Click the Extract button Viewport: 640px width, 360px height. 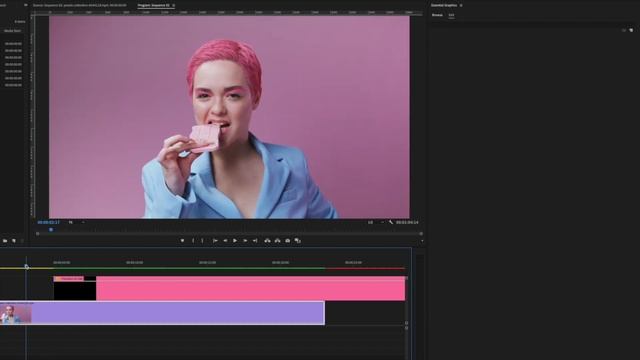click(x=278, y=241)
